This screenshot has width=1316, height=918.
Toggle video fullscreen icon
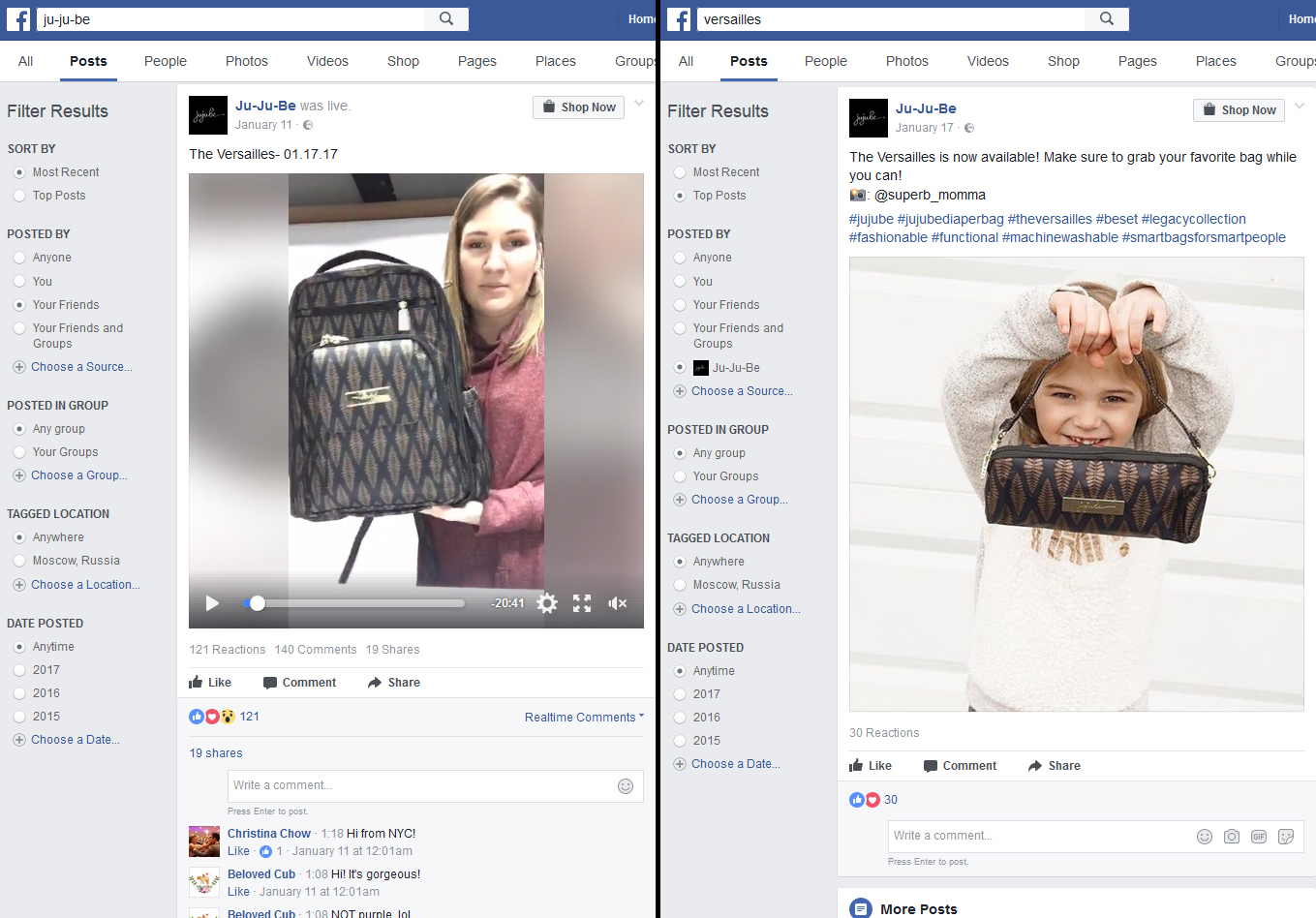click(582, 603)
